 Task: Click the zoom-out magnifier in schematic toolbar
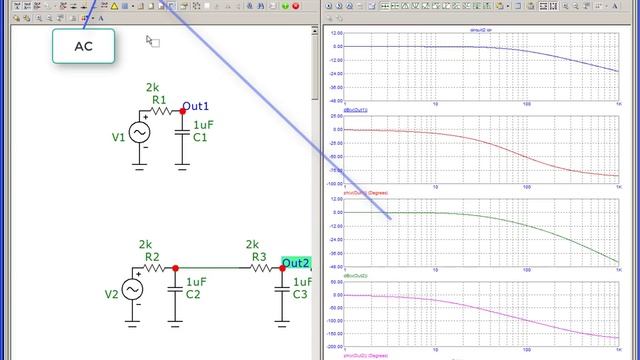point(49,18)
